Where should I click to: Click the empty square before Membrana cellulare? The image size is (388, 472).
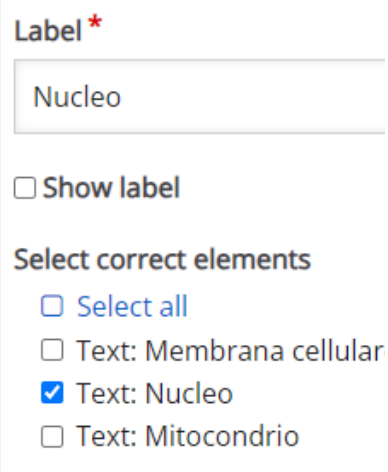click(52, 350)
